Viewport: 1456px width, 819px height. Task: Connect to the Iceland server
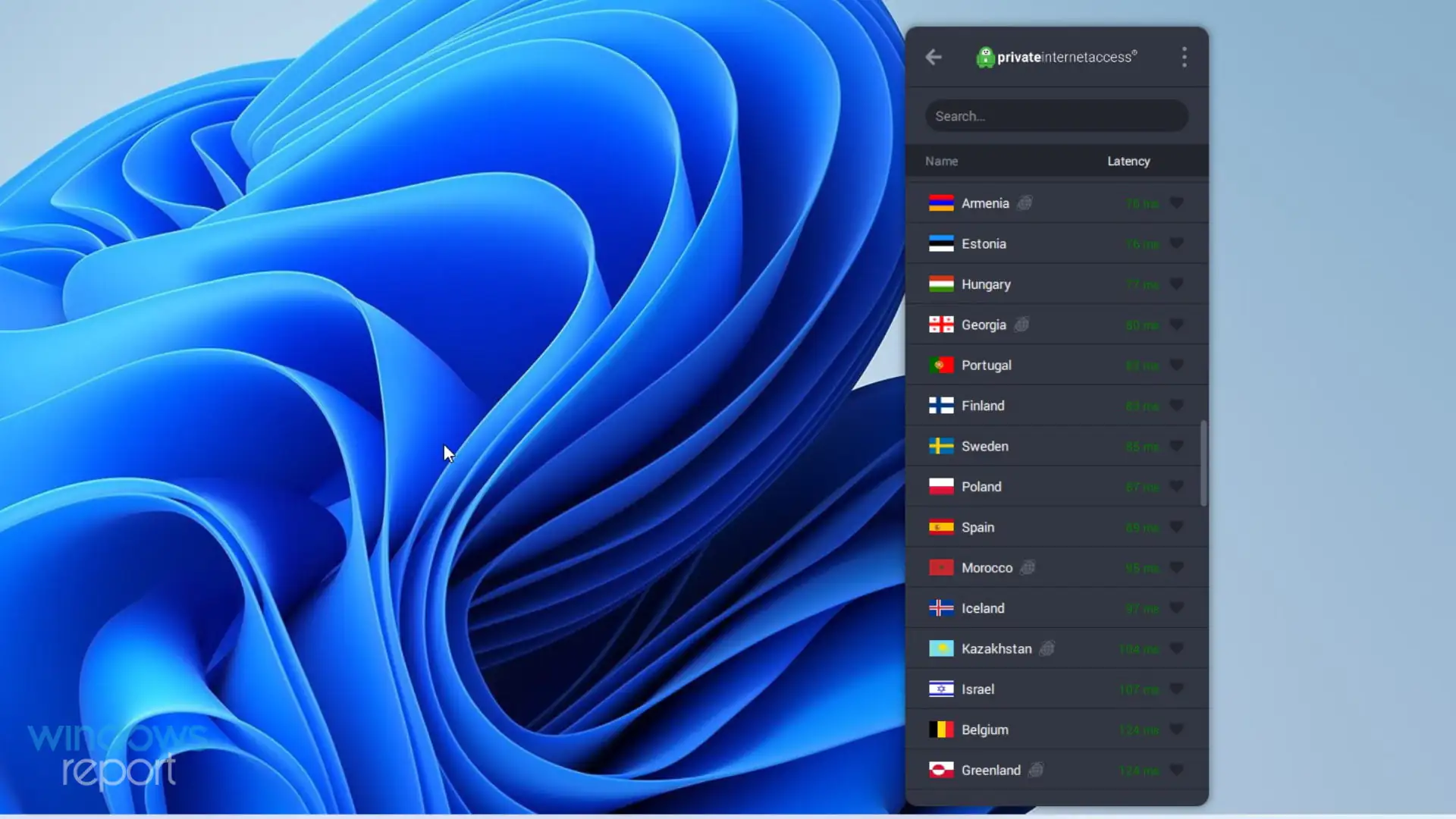click(x=983, y=608)
